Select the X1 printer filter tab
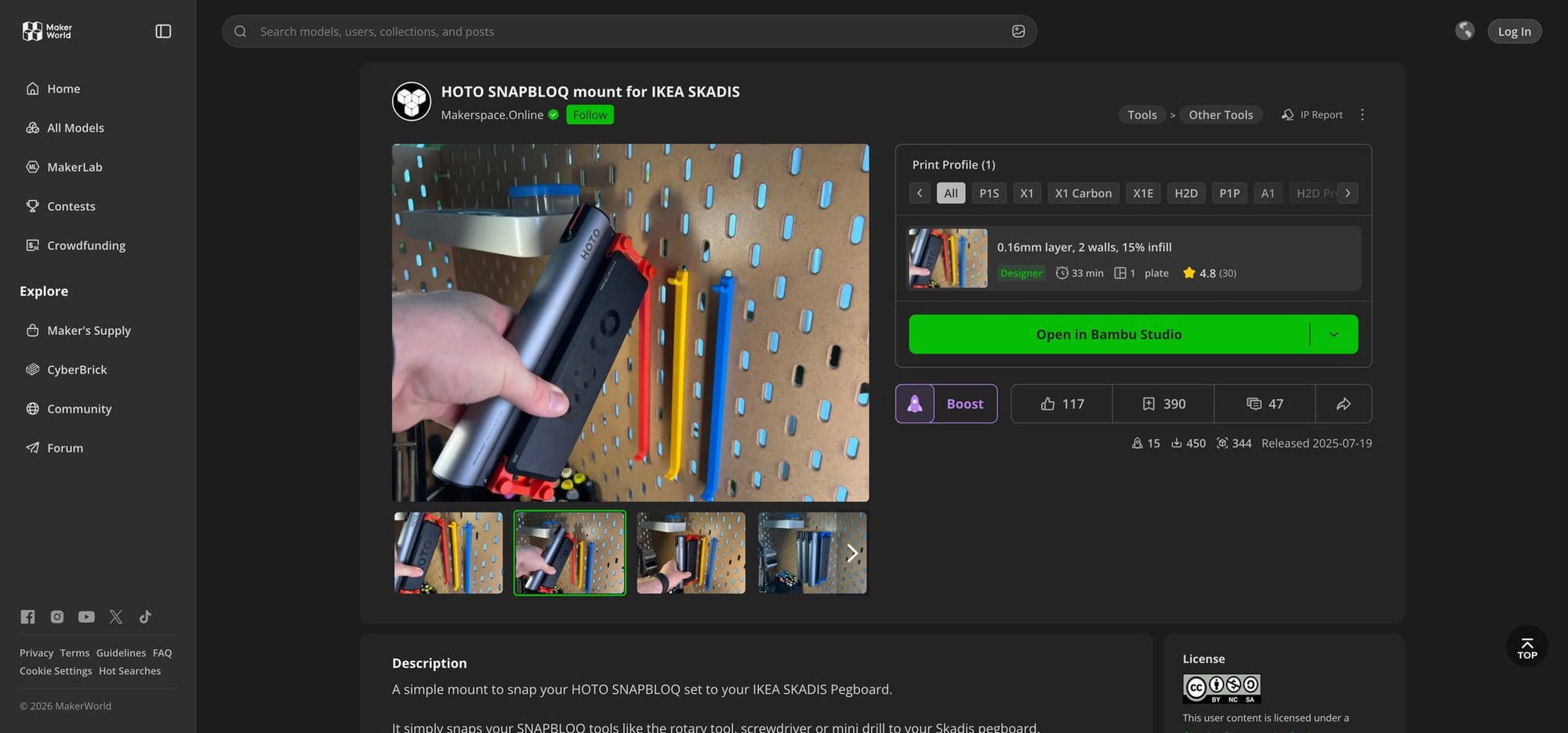This screenshot has height=733, width=1568. pyautogui.click(x=1027, y=193)
